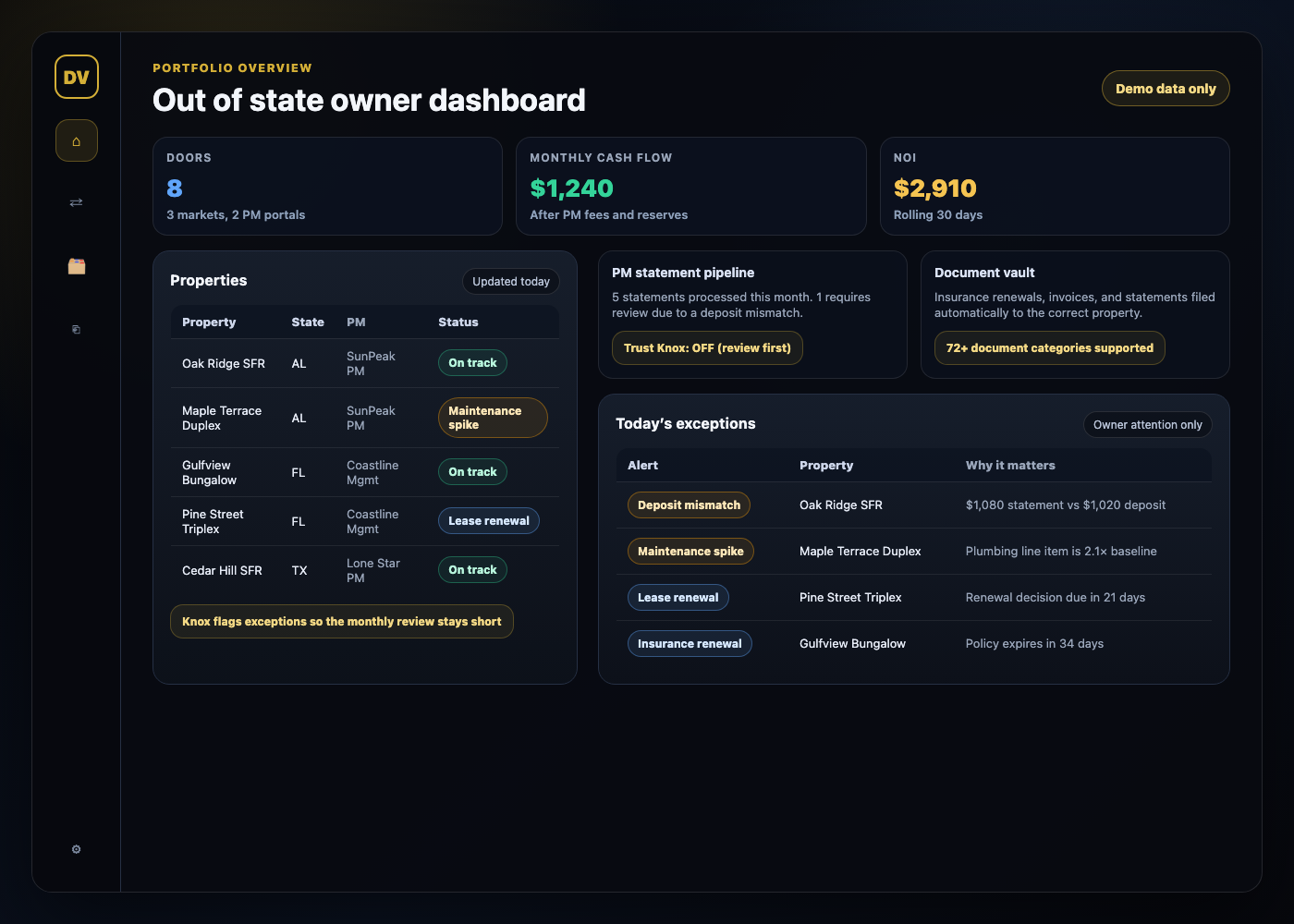Click the Insurance renewal alert tag
Screen dimensions: 1294x924
coord(690,644)
